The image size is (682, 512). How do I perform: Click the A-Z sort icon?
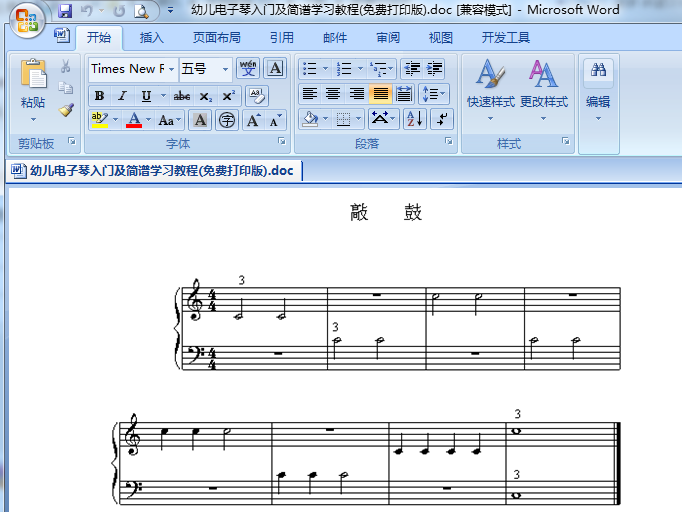tap(414, 119)
